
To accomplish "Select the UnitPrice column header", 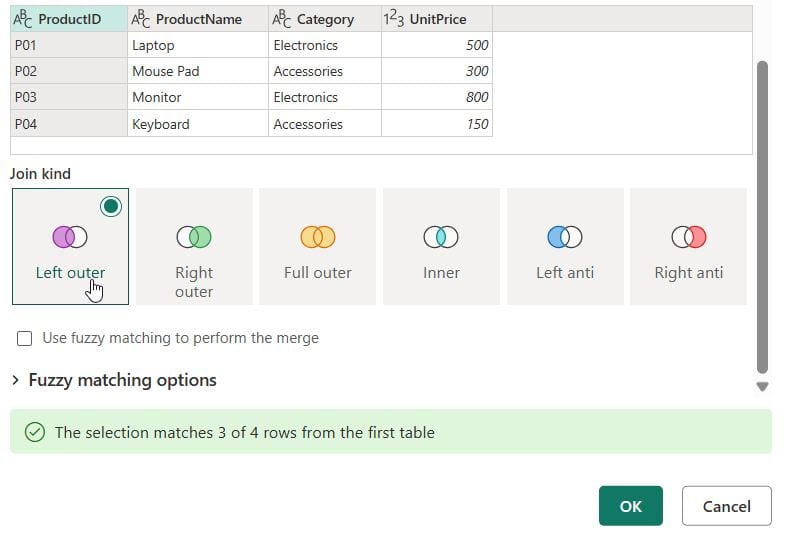I will coord(437,19).
